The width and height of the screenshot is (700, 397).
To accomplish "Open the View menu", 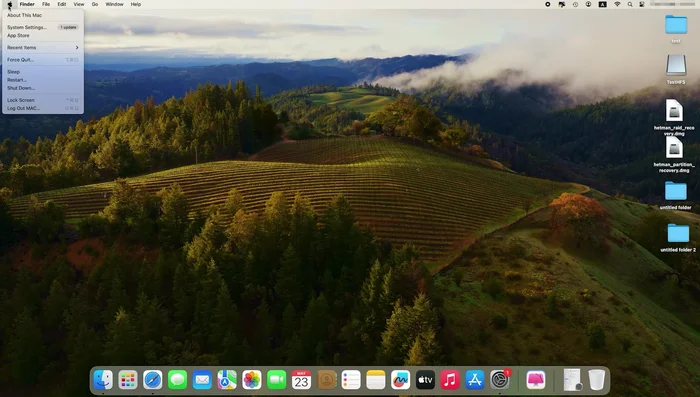I will (x=79, y=4).
